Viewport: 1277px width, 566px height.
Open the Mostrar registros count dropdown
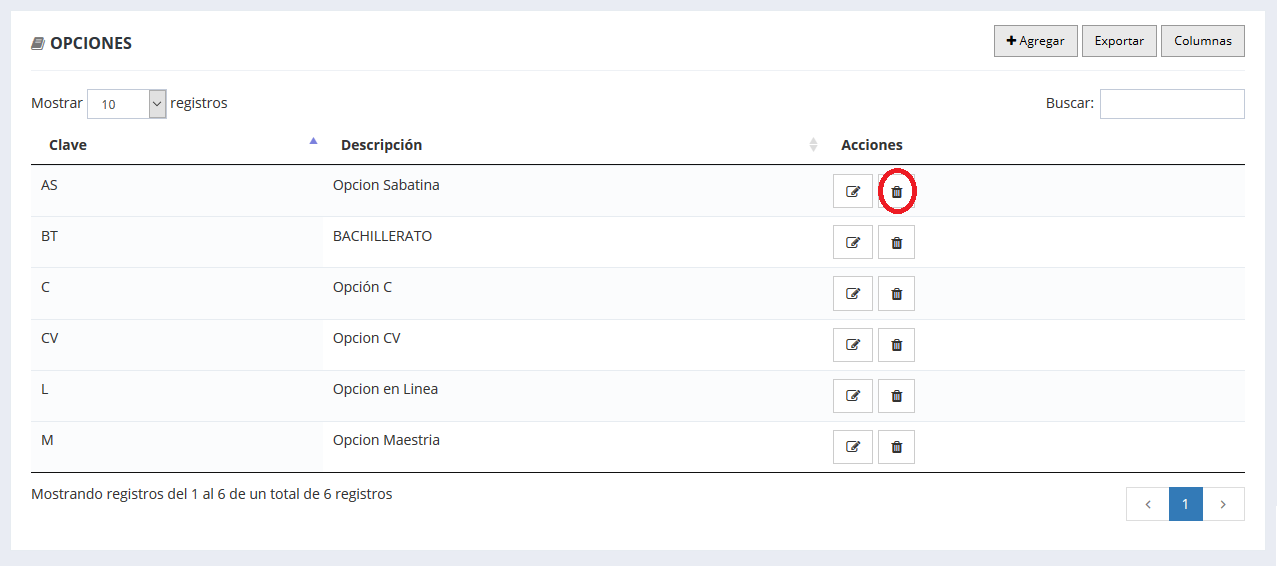click(127, 104)
